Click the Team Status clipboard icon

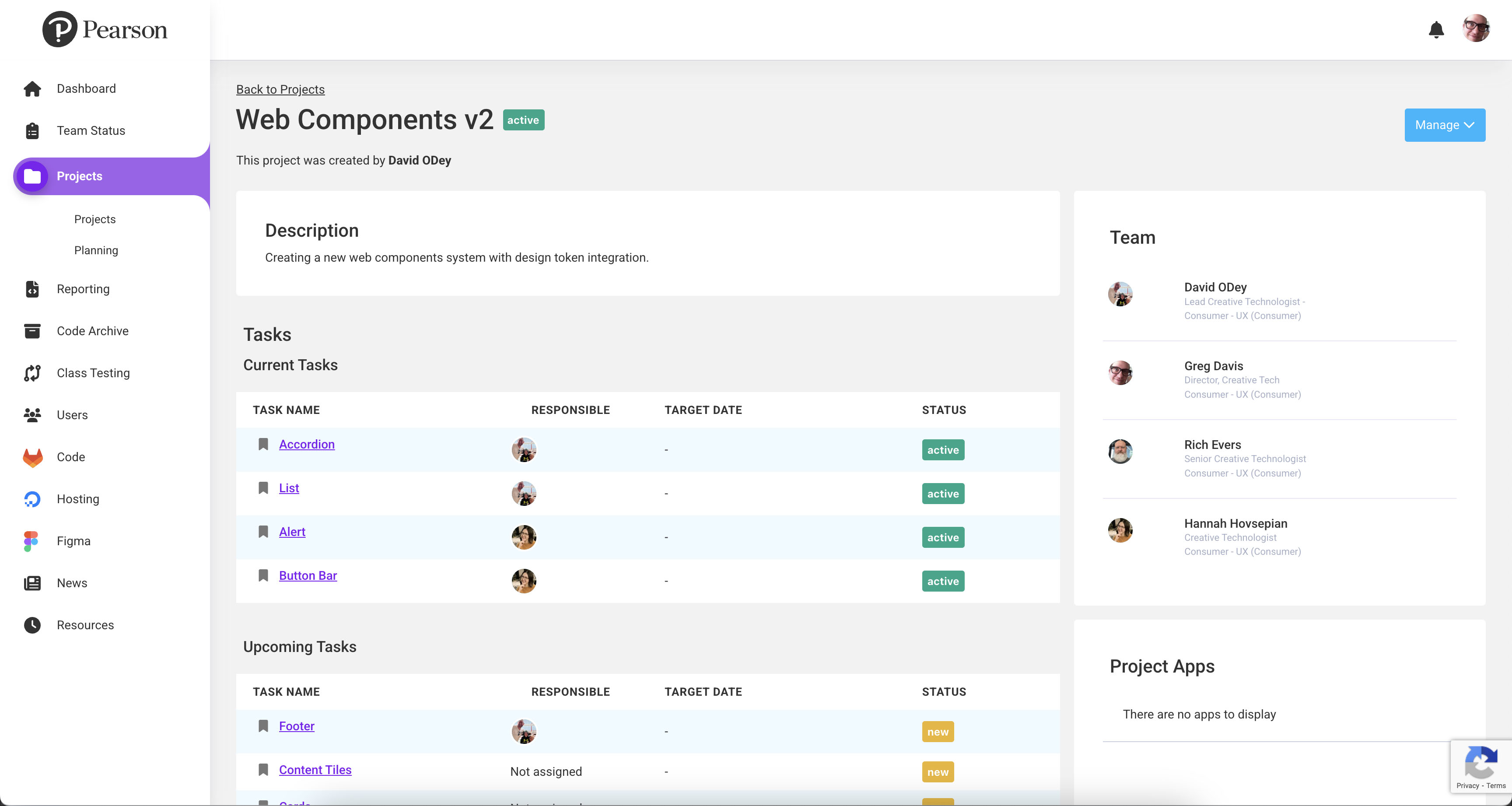(x=32, y=130)
